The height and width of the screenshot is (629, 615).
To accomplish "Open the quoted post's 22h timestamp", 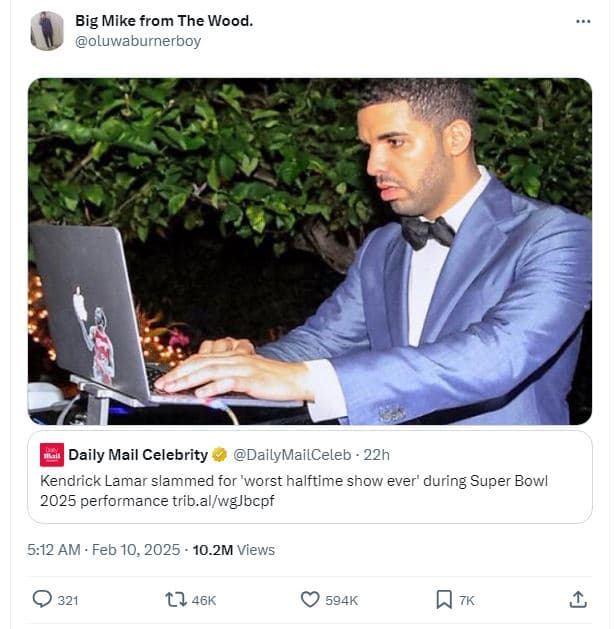I will click(377, 455).
